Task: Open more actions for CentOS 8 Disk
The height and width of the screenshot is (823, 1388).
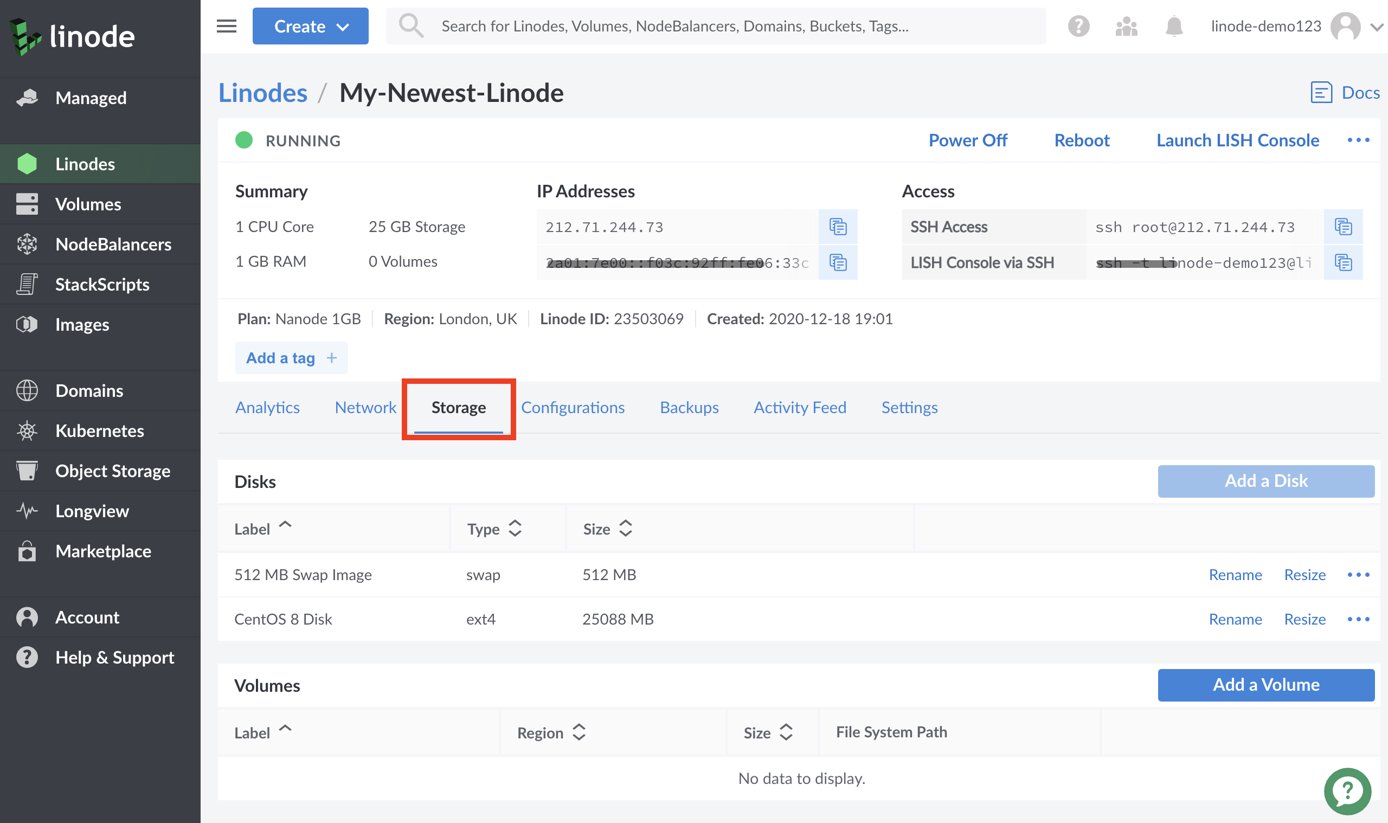Action: click(1358, 619)
